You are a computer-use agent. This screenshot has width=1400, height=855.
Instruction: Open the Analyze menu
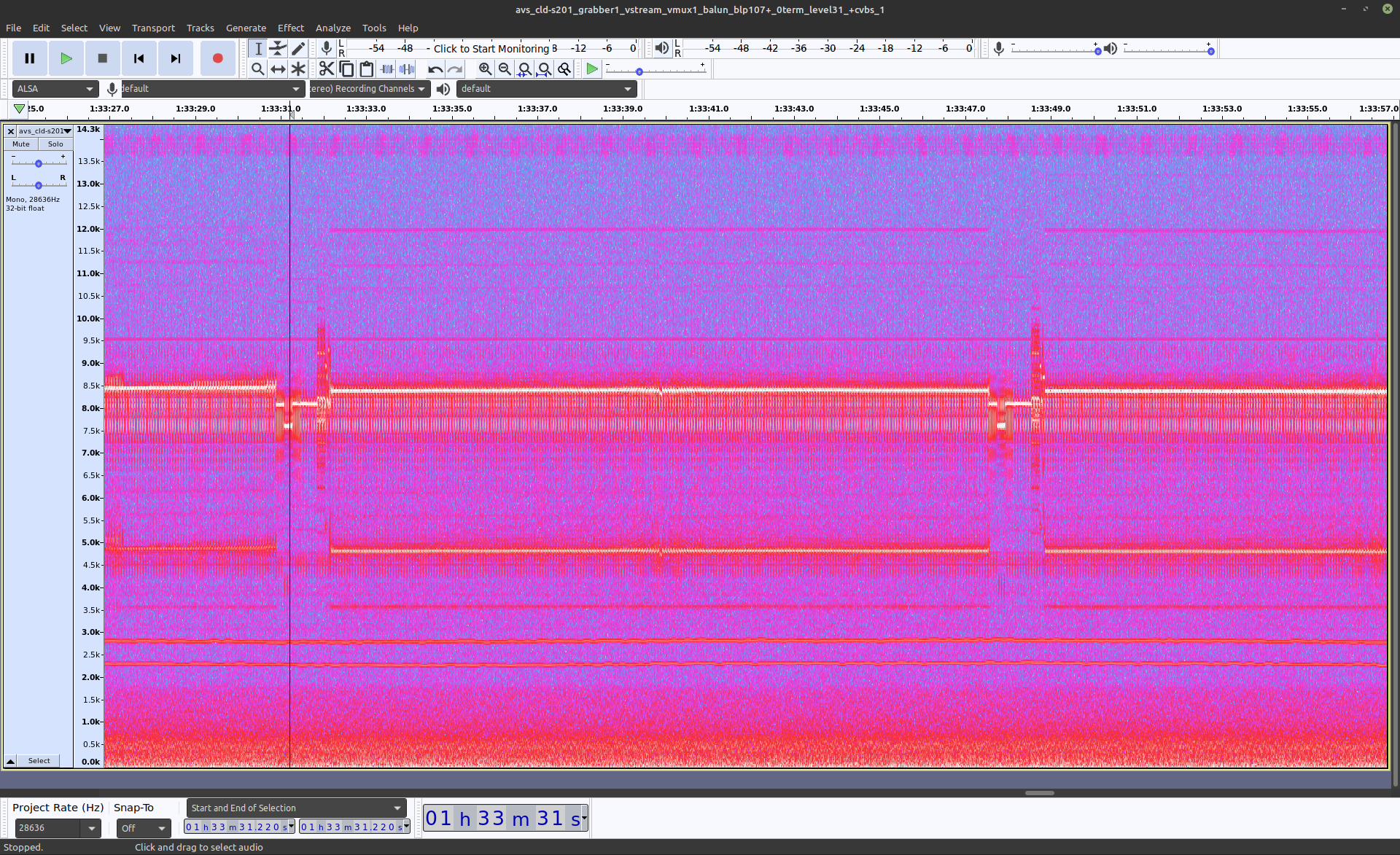332,28
